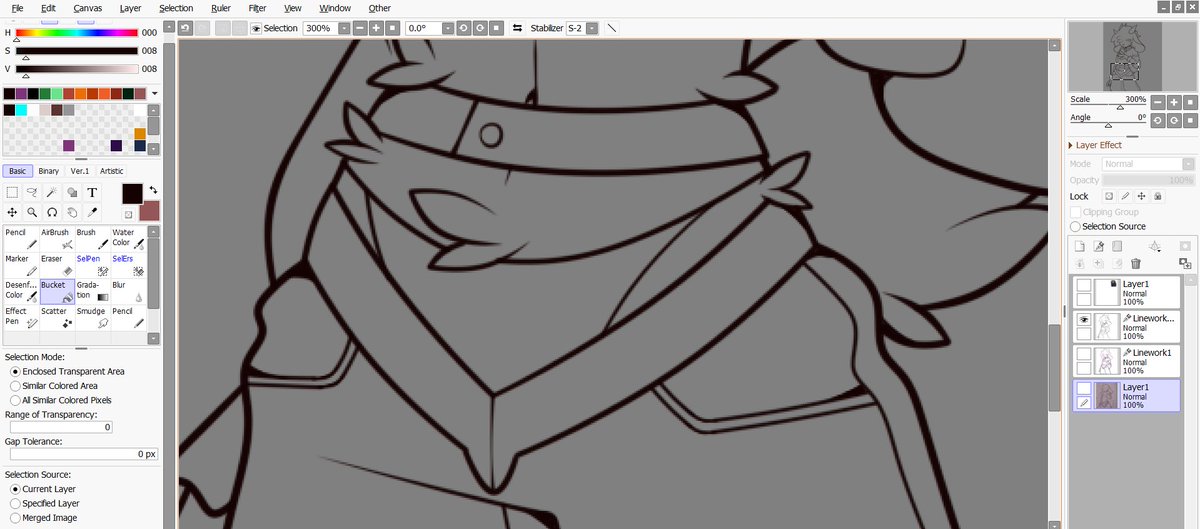Select the Text tool

[92, 192]
